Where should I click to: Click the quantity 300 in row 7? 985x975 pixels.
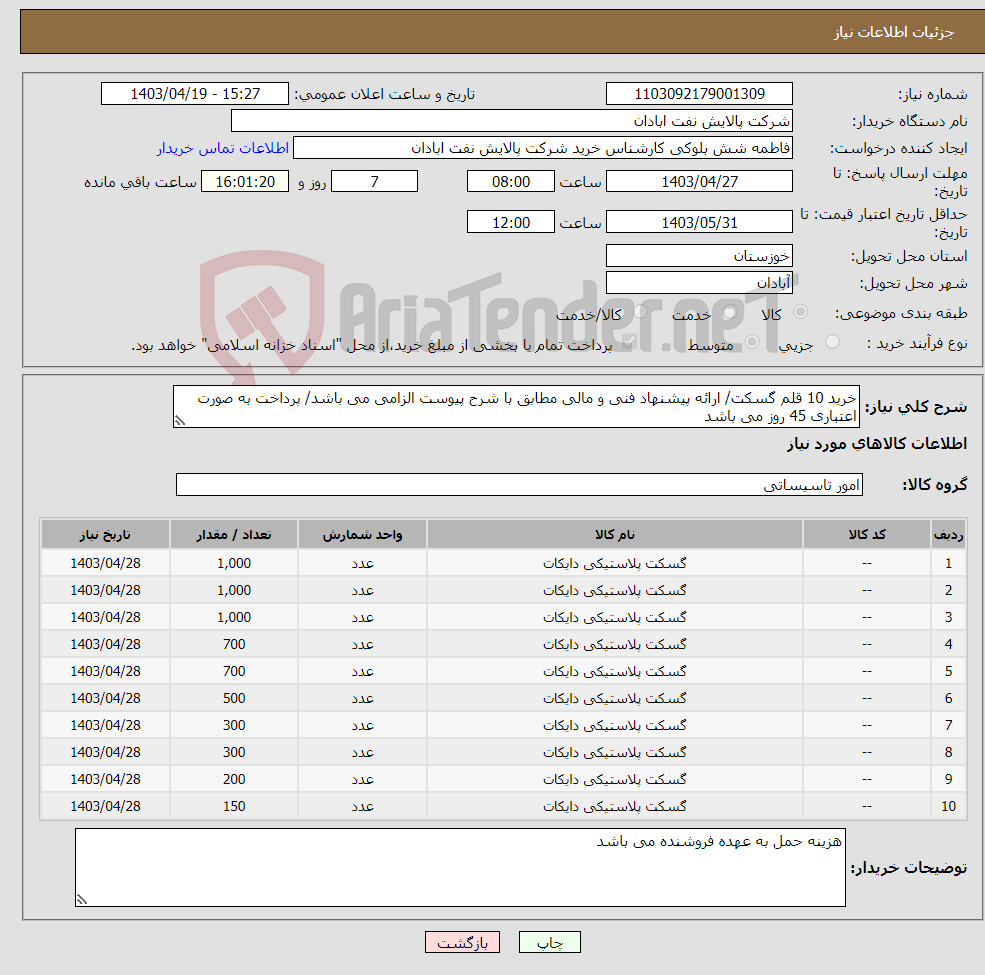(x=234, y=726)
